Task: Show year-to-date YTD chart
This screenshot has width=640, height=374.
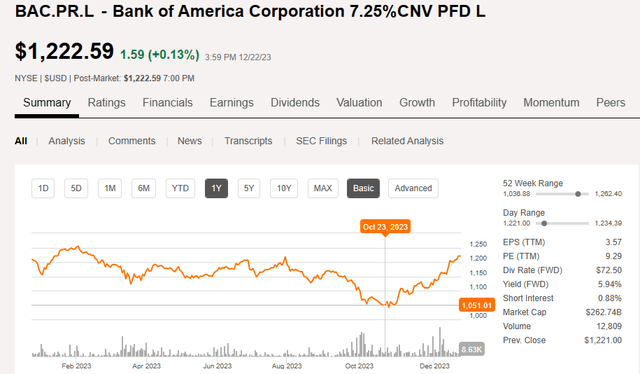Action: click(180, 188)
